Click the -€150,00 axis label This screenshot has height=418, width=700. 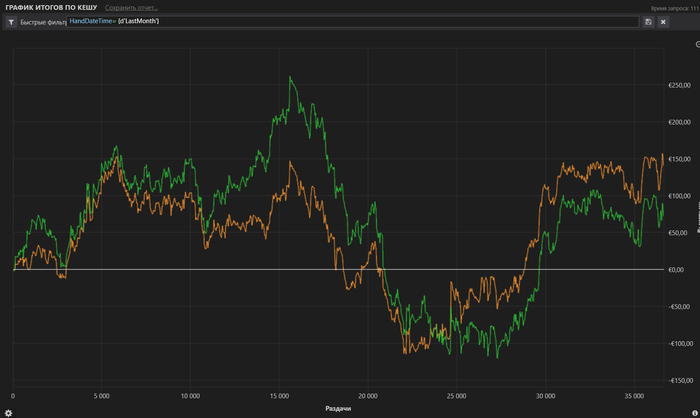(680, 380)
